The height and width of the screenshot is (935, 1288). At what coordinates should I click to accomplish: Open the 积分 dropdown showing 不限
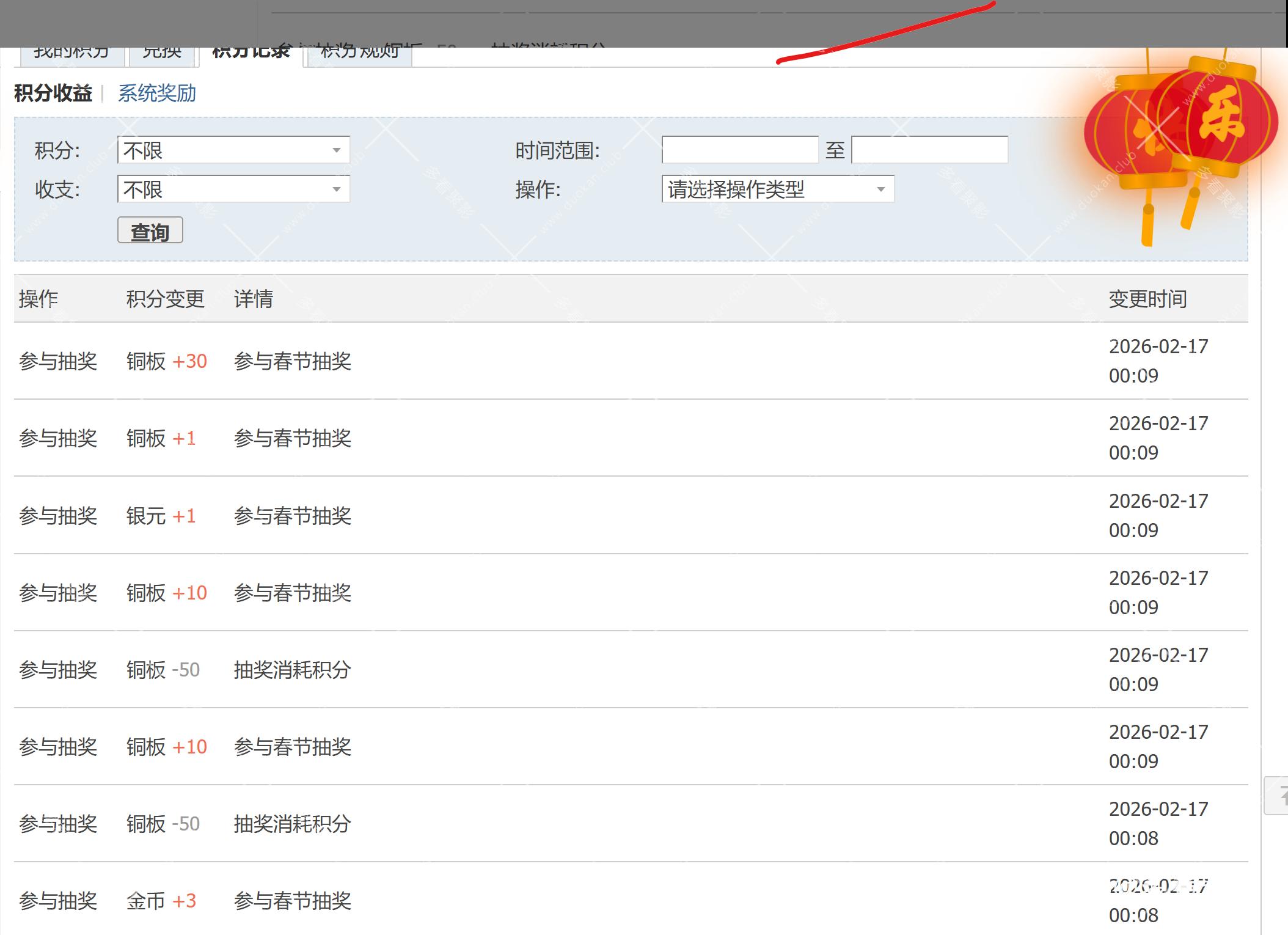233,150
